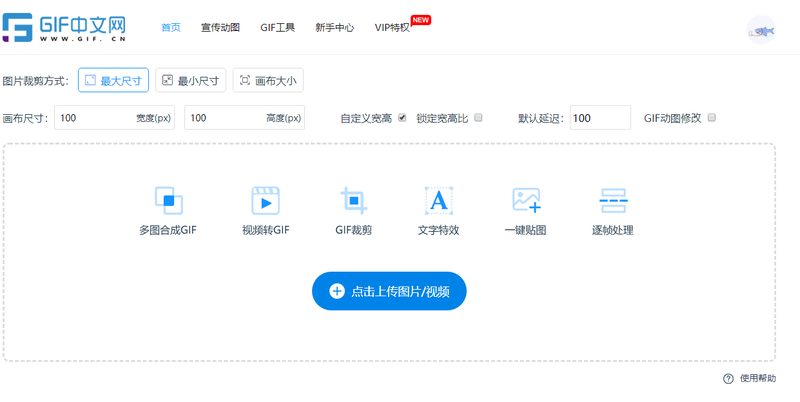This screenshot has width=800, height=402.
Task: Select the 最大尺寸 crop mode
Action: tap(113, 80)
